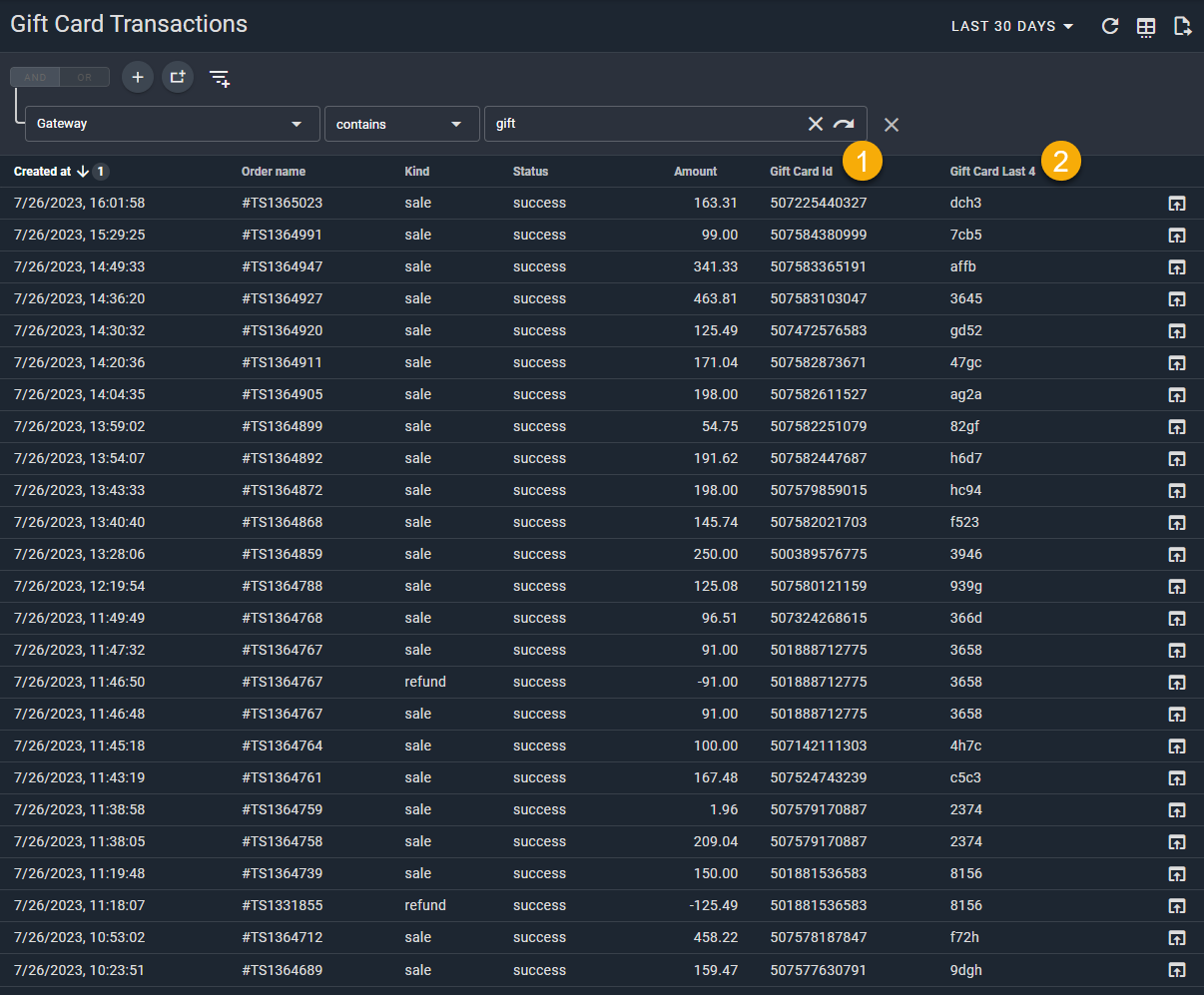This screenshot has height=995, width=1204.
Task: Sort by Created at column
Action: (43, 172)
